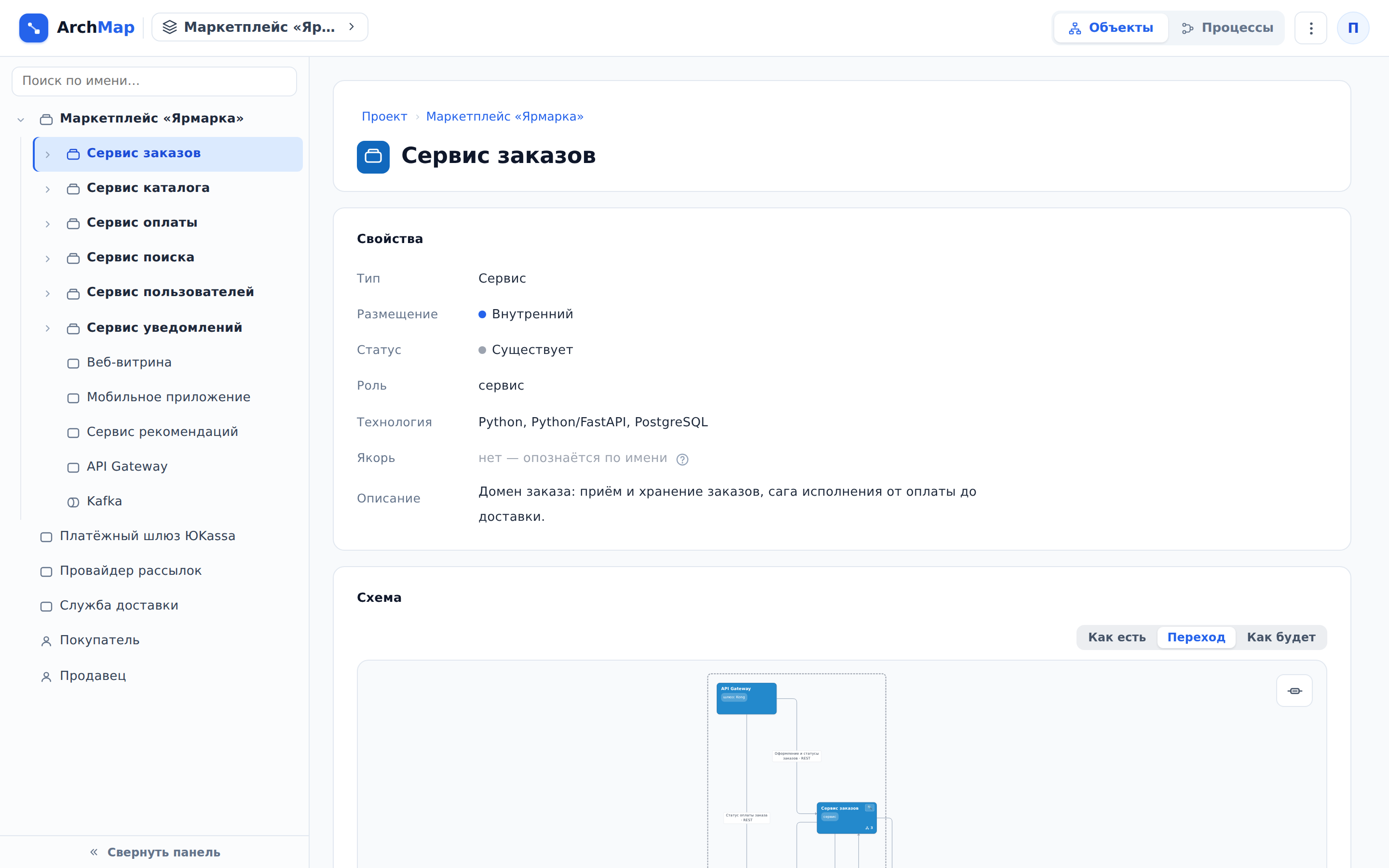Select Мобильное приложение in the tree
The image size is (1389, 868).
tap(168, 397)
